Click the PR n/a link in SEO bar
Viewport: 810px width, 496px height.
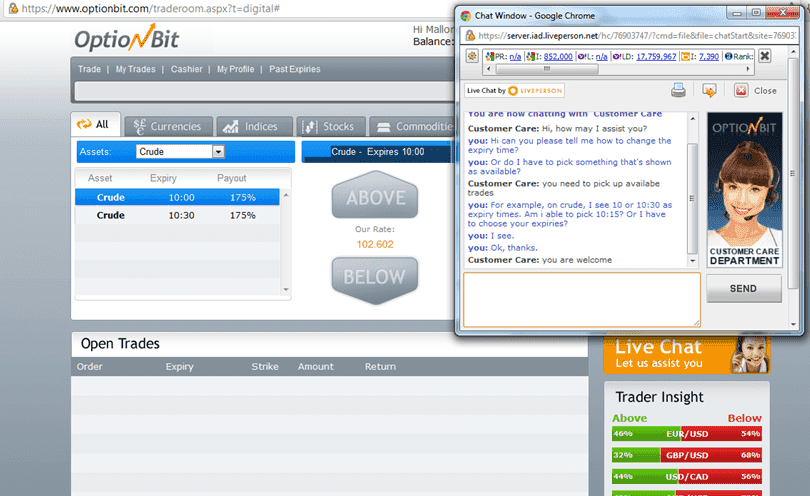(515, 56)
